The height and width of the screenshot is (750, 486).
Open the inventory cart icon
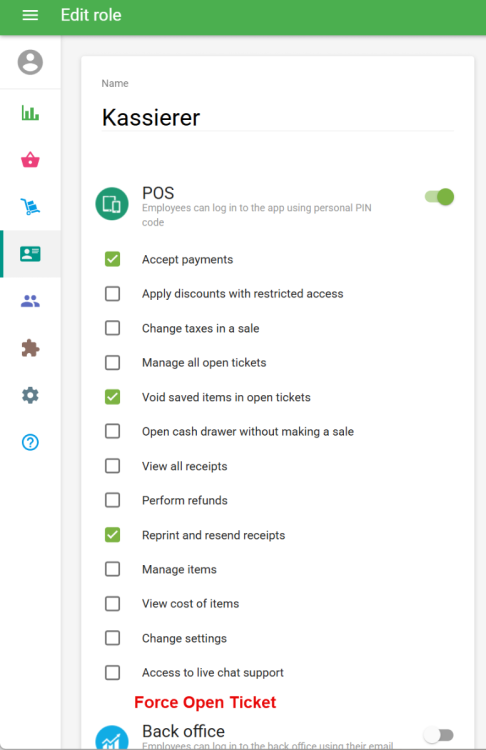coord(30,207)
